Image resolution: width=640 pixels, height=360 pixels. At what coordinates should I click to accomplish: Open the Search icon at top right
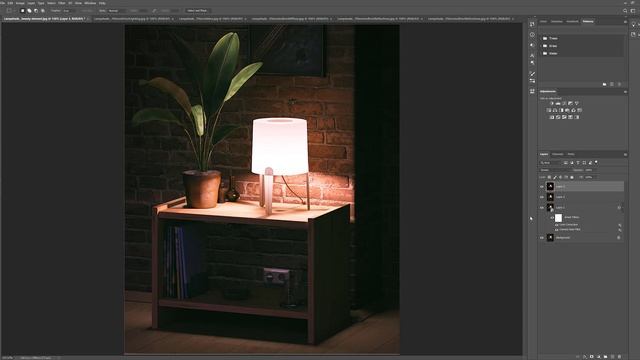click(625, 11)
